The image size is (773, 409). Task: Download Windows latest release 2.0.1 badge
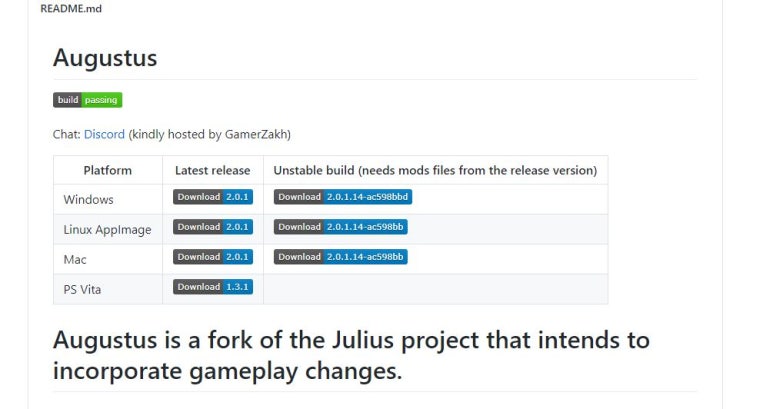point(212,197)
